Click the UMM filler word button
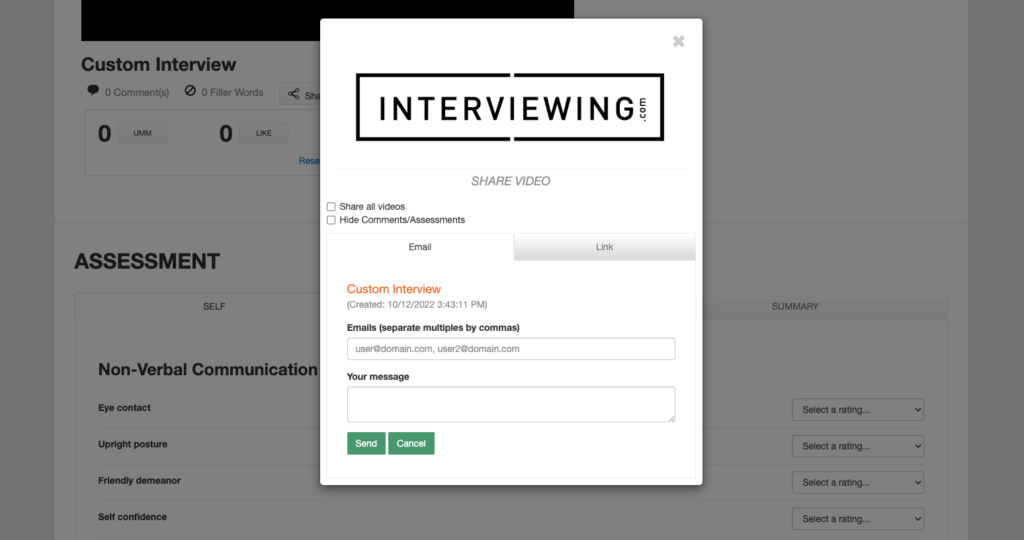 click(142, 133)
